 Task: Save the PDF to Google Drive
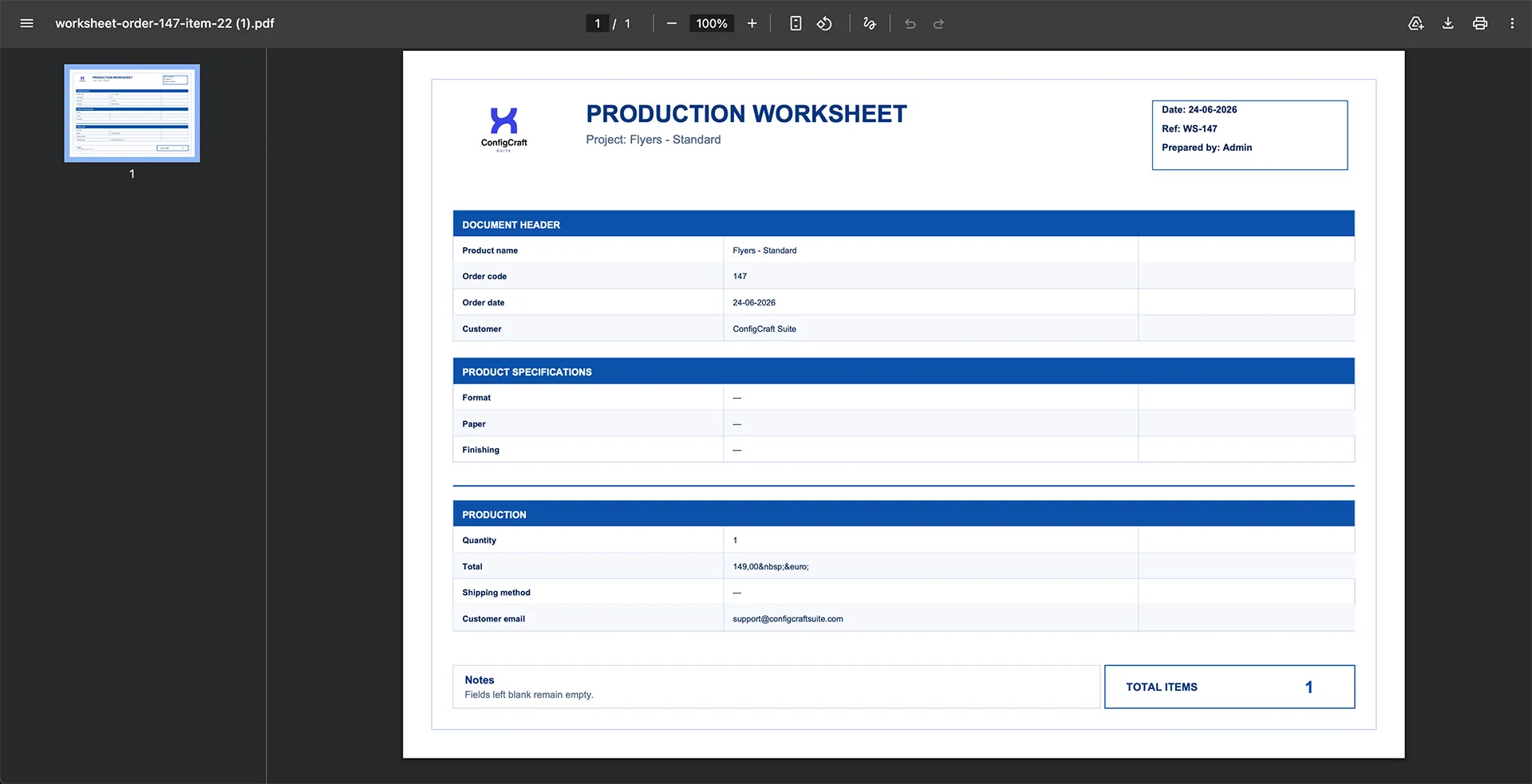(x=1416, y=23)
